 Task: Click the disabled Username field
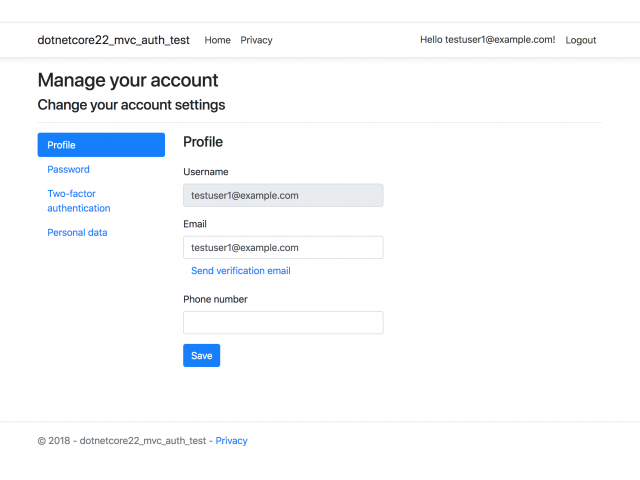pos(283,195)
